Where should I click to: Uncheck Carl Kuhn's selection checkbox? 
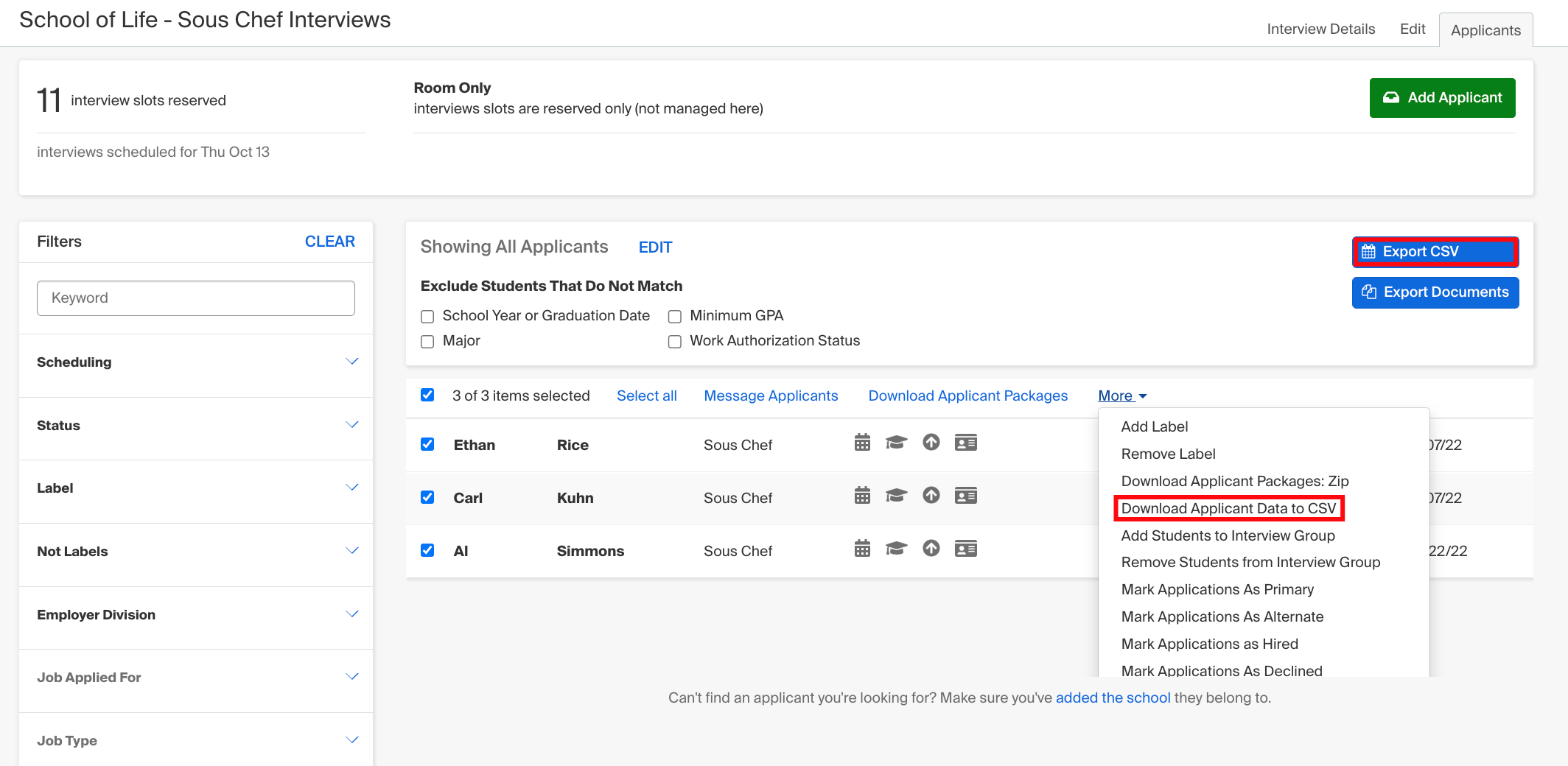(427, 497)
